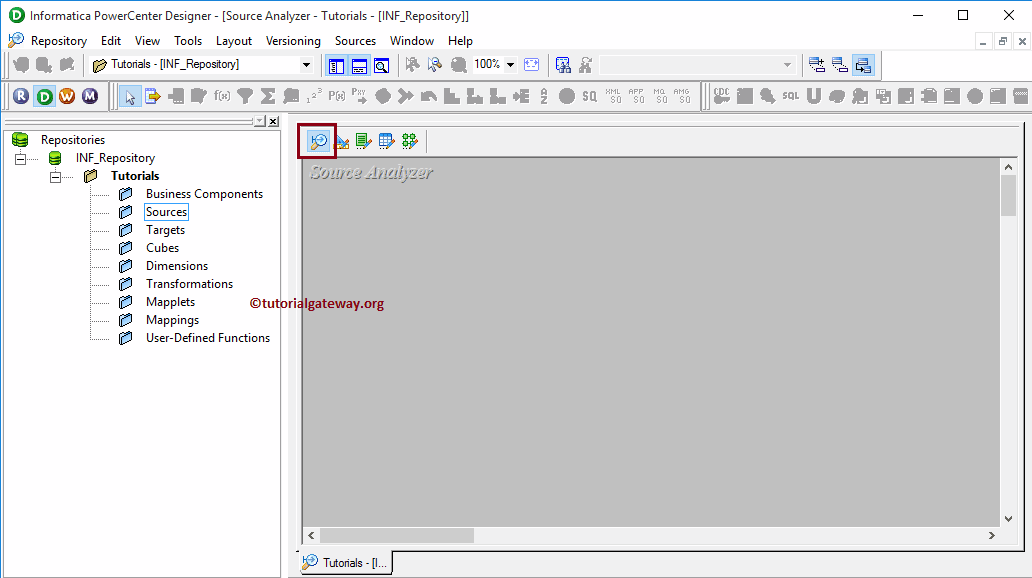1032x578 pixels.
Task: Select the Targets folder
Action: pos(165,230)
